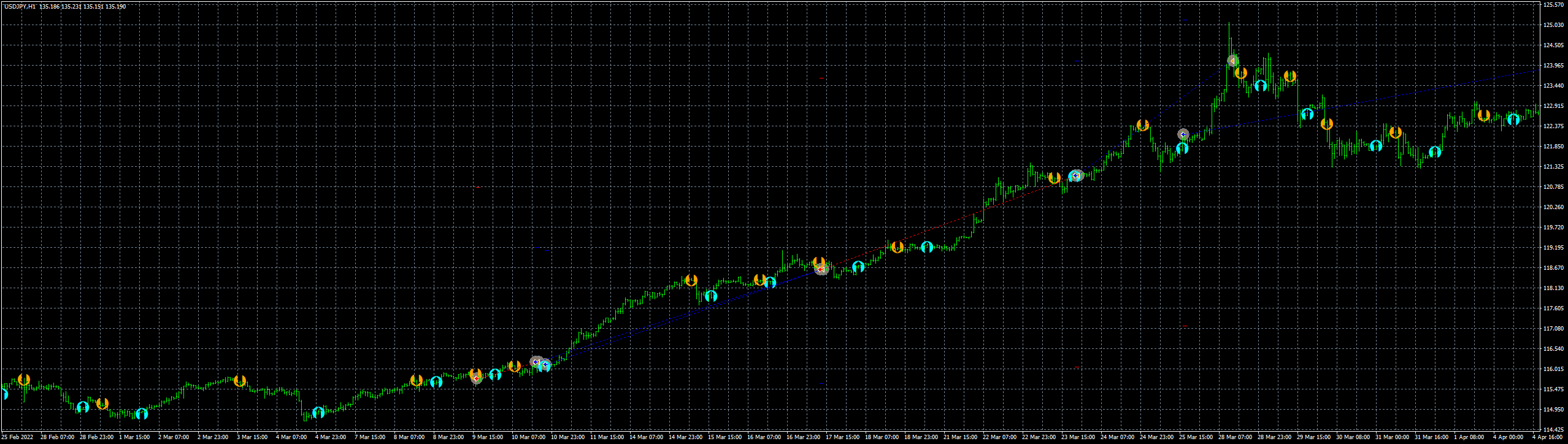Click gray red trade marker after 16 Mar 23:00
The width and height of the screenshot is (1568, 444).
821,269
